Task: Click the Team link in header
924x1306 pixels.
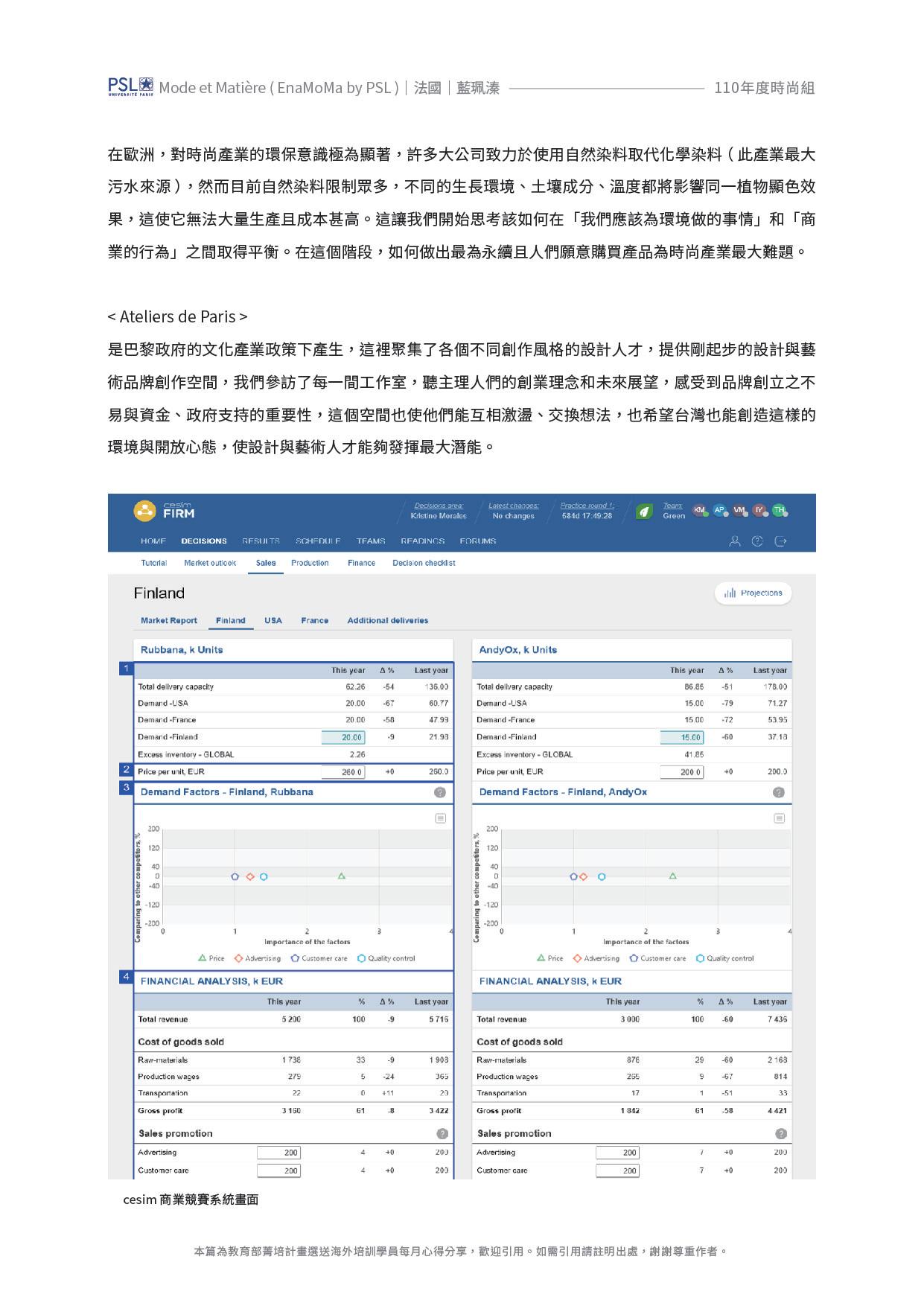Action: pyautogui.click(x=673, y=506)
